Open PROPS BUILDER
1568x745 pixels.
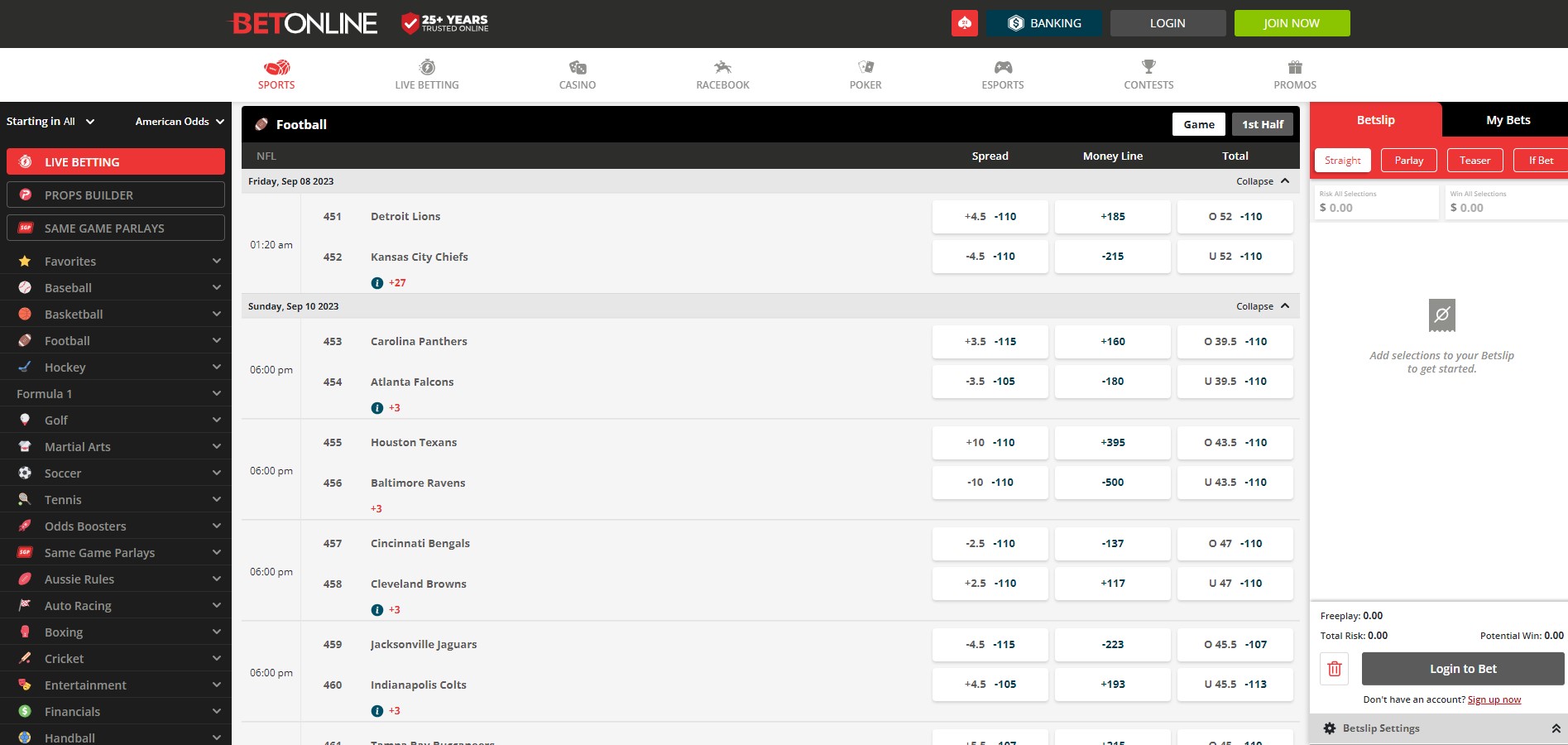click(x=116, y=195)
